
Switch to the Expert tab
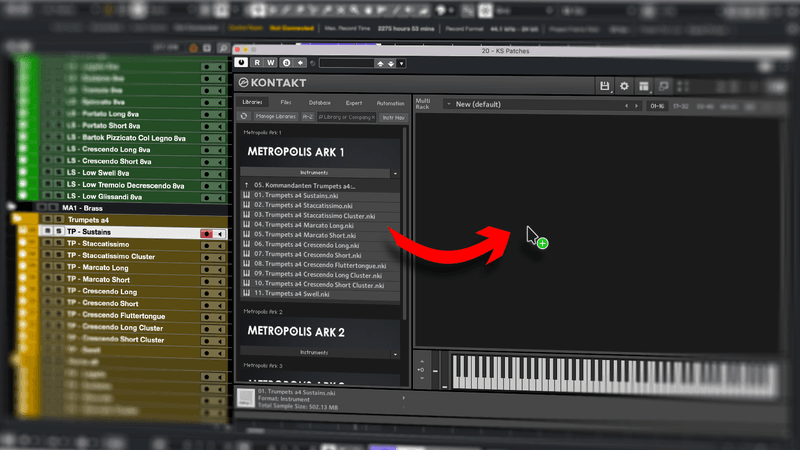tap(354, 103)
